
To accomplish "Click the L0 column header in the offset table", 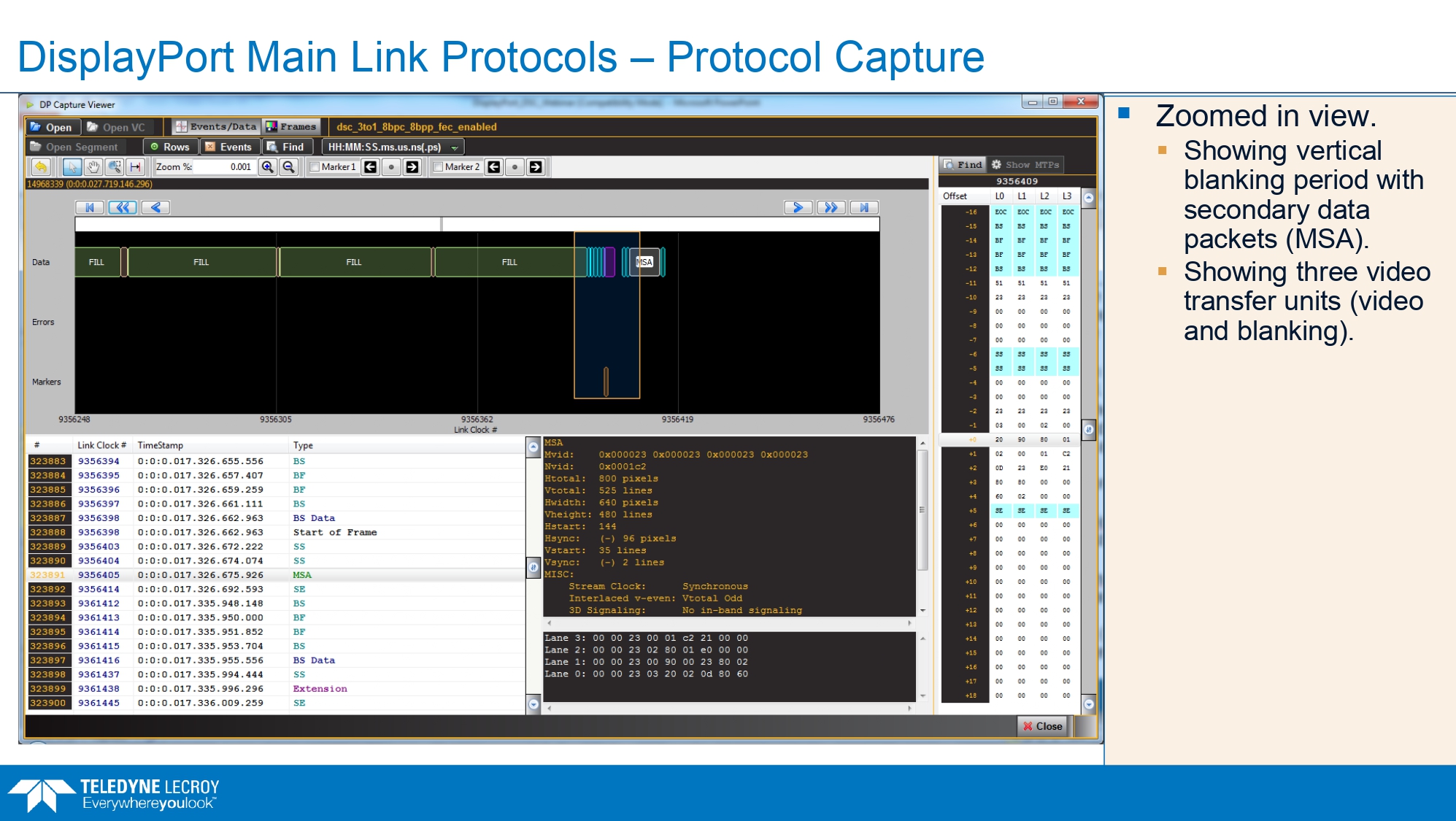I will point(999,196).
